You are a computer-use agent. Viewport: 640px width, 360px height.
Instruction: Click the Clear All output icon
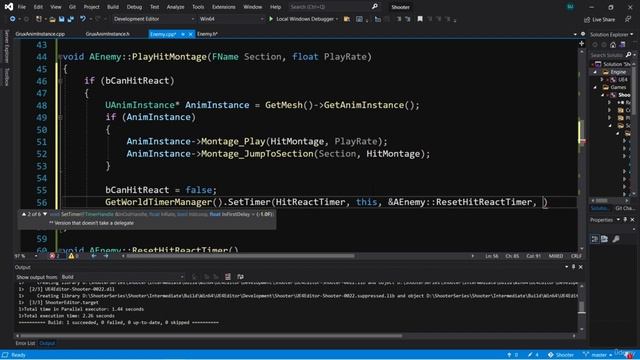pos(228,277)
